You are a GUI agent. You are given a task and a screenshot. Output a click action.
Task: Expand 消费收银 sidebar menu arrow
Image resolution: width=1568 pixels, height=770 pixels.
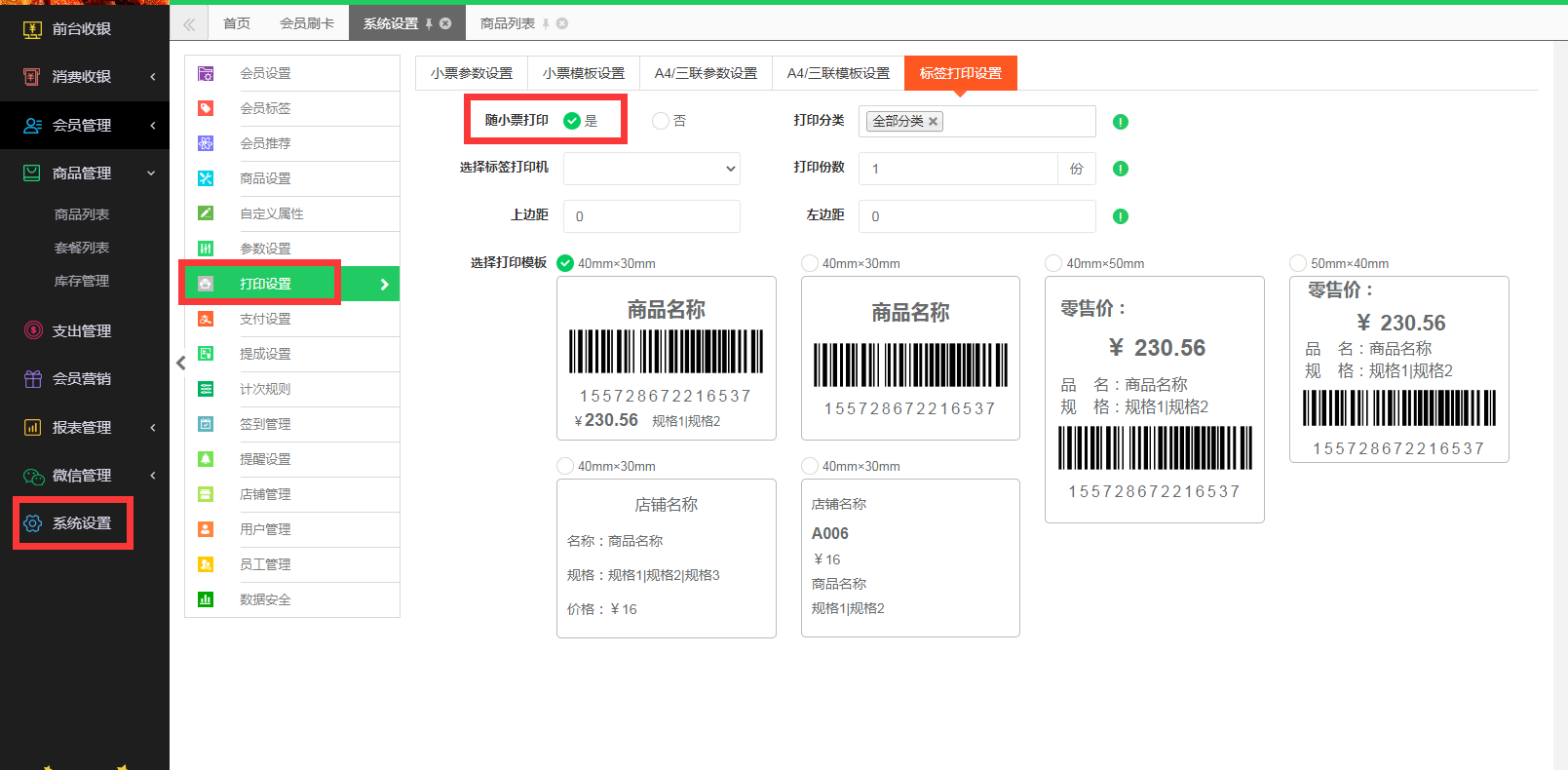[153, 77]
